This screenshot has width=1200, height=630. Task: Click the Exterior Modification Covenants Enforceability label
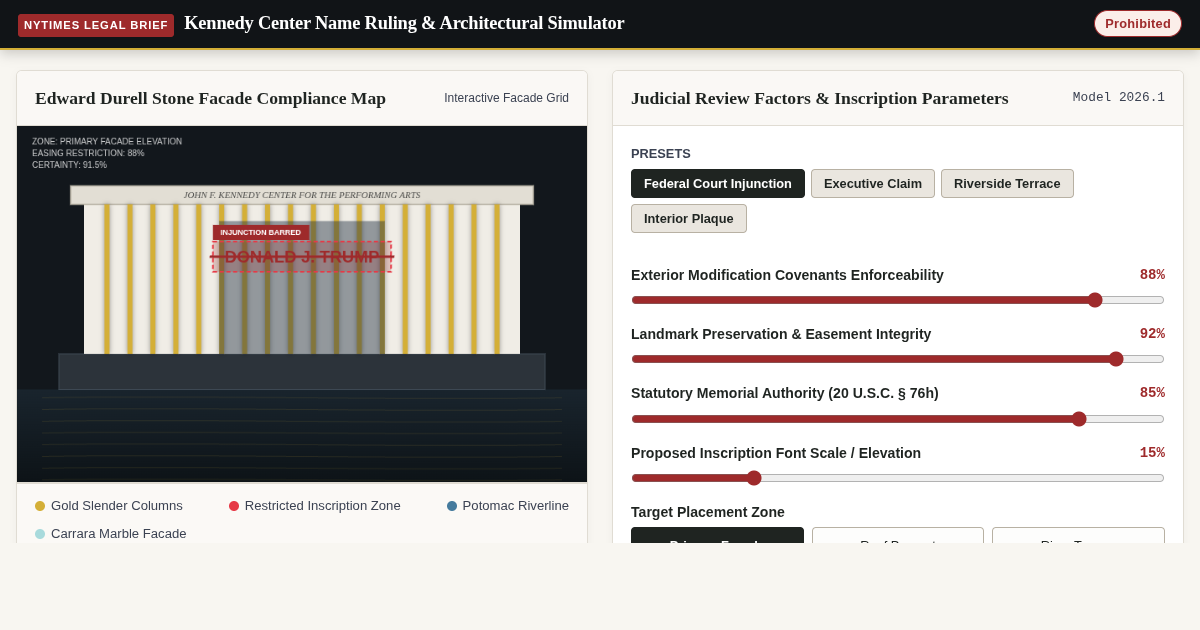tap(787, 275)
